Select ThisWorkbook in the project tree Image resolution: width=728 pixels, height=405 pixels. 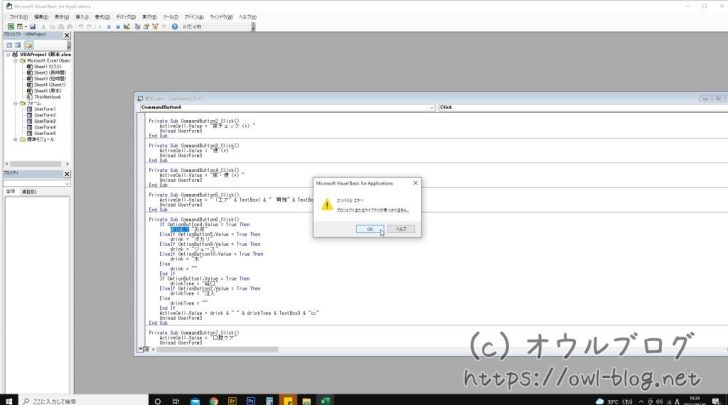point(48,96)
